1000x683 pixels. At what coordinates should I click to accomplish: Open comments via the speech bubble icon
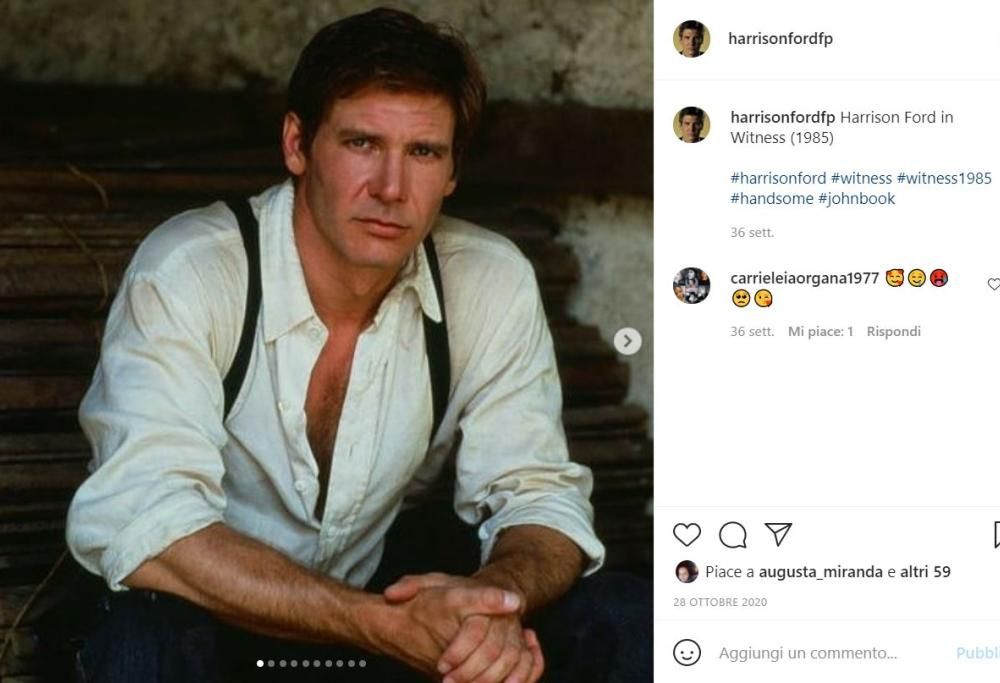(x=733, y=535)
